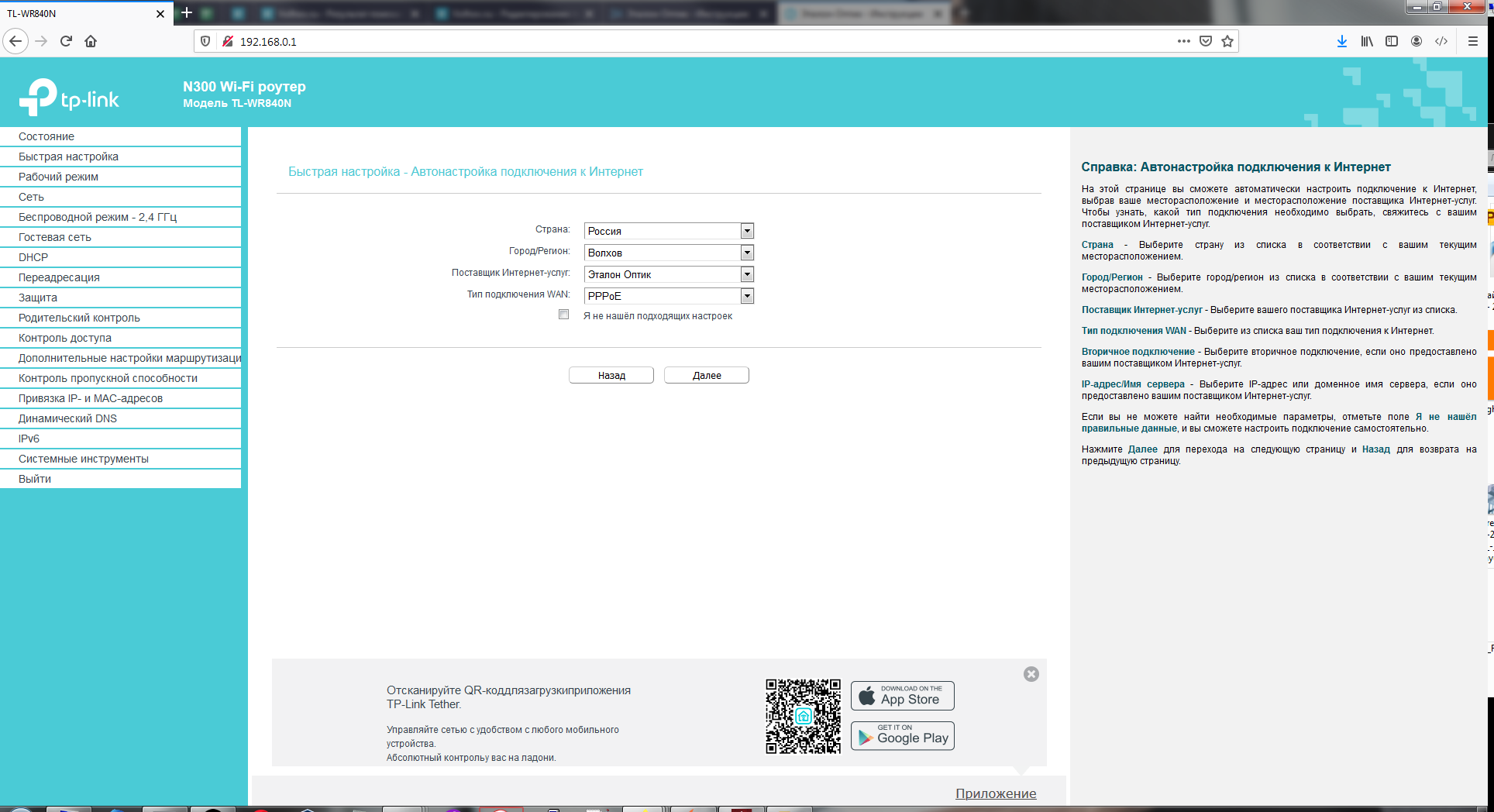
Task: Open Системные инструменты menu item
Action: [x=120, y=459]
